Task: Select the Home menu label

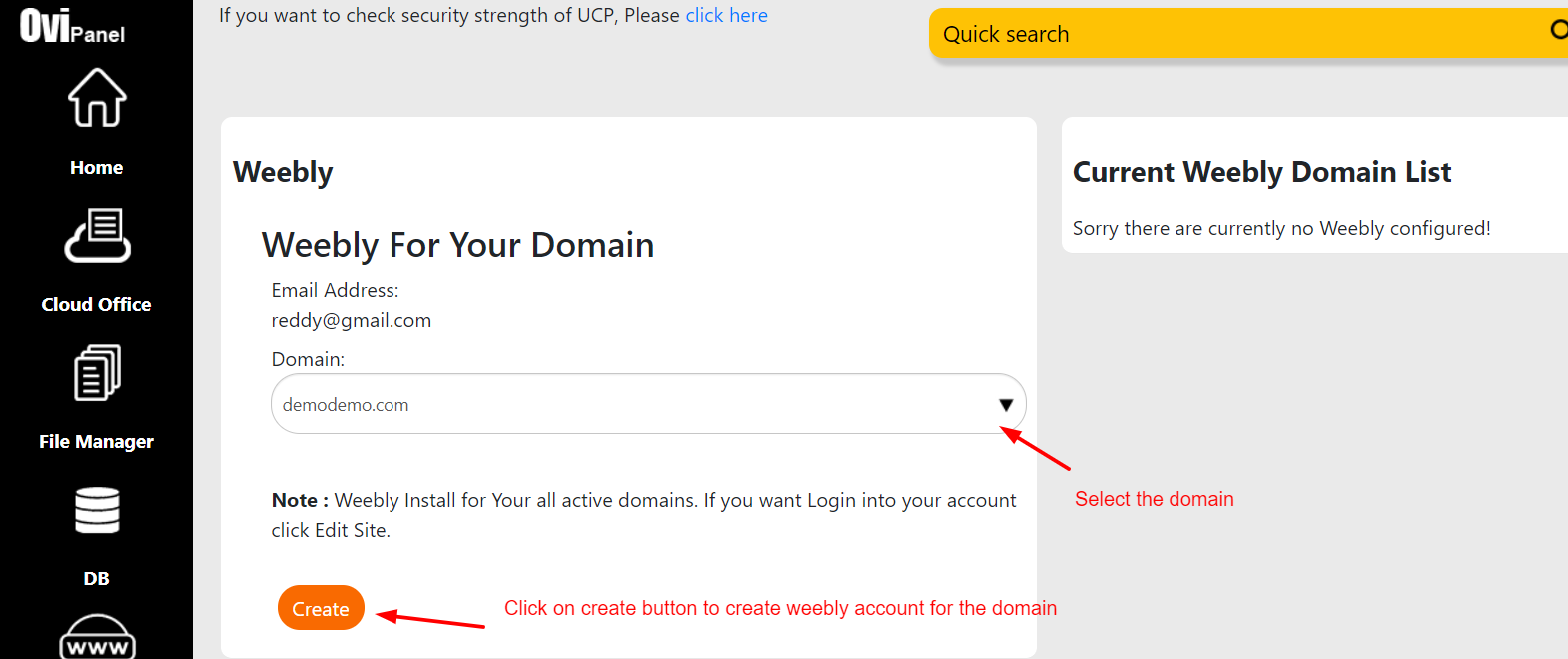Action: (x=97, y=168)
